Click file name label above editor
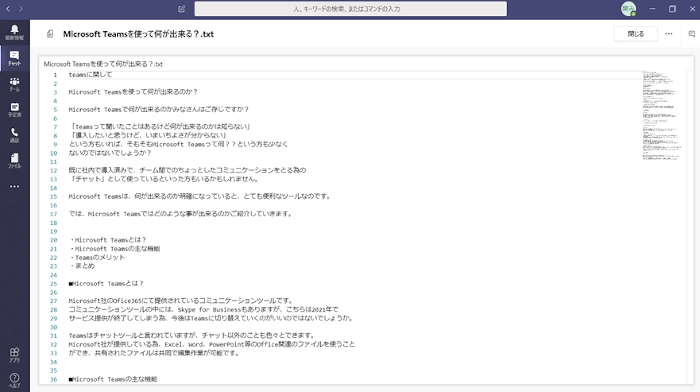 103,64
